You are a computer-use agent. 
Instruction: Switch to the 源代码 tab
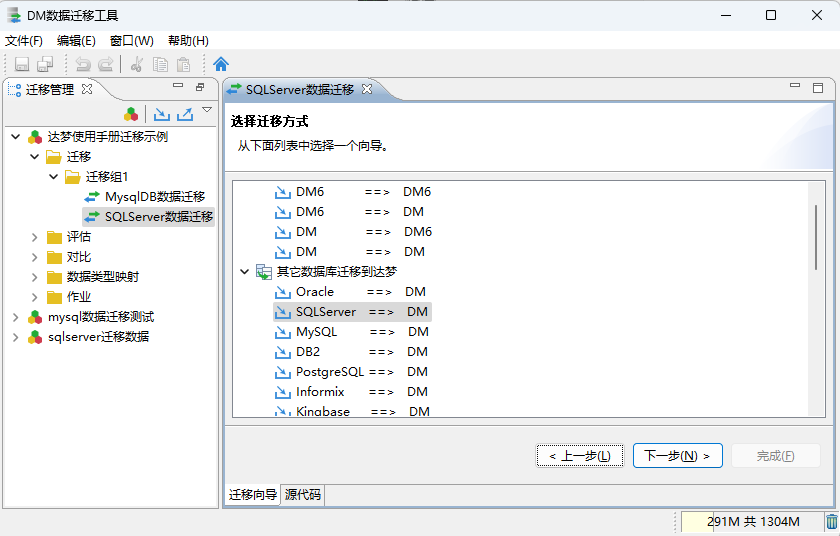303,494
